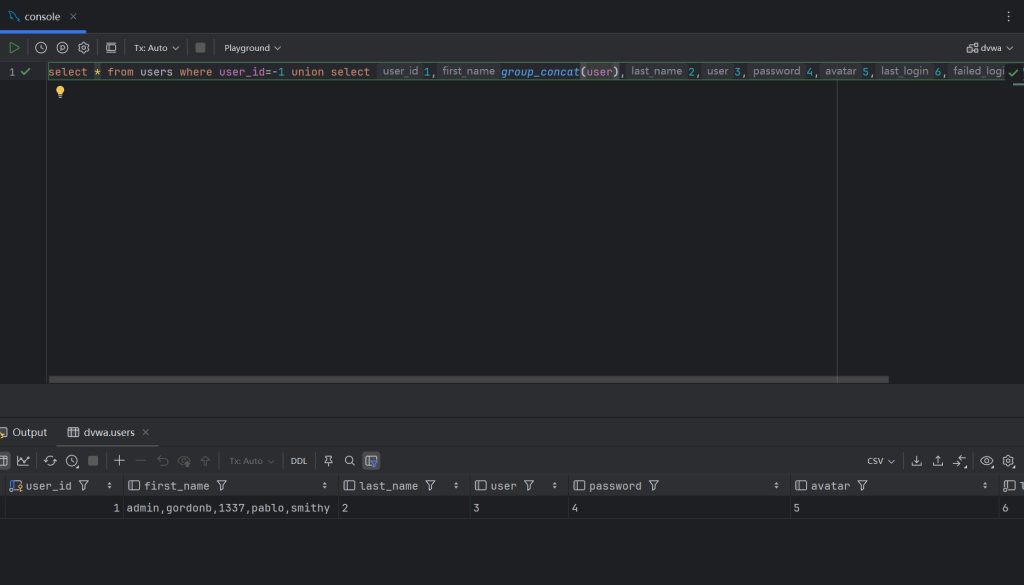Click the editor horizontal scrollbar
Image resolution: width=1024 pixels, height=585 pixels.
(469, 379)
